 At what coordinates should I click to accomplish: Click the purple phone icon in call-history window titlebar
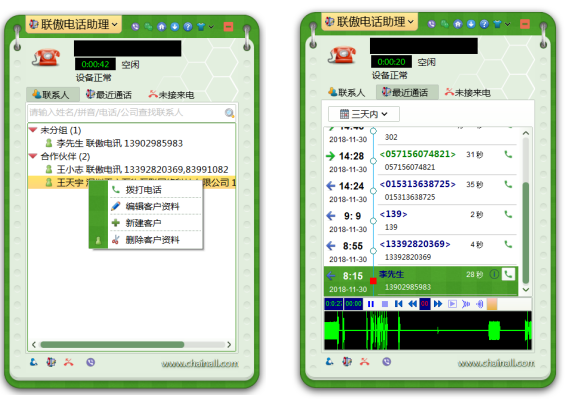[x=431, y=24]
